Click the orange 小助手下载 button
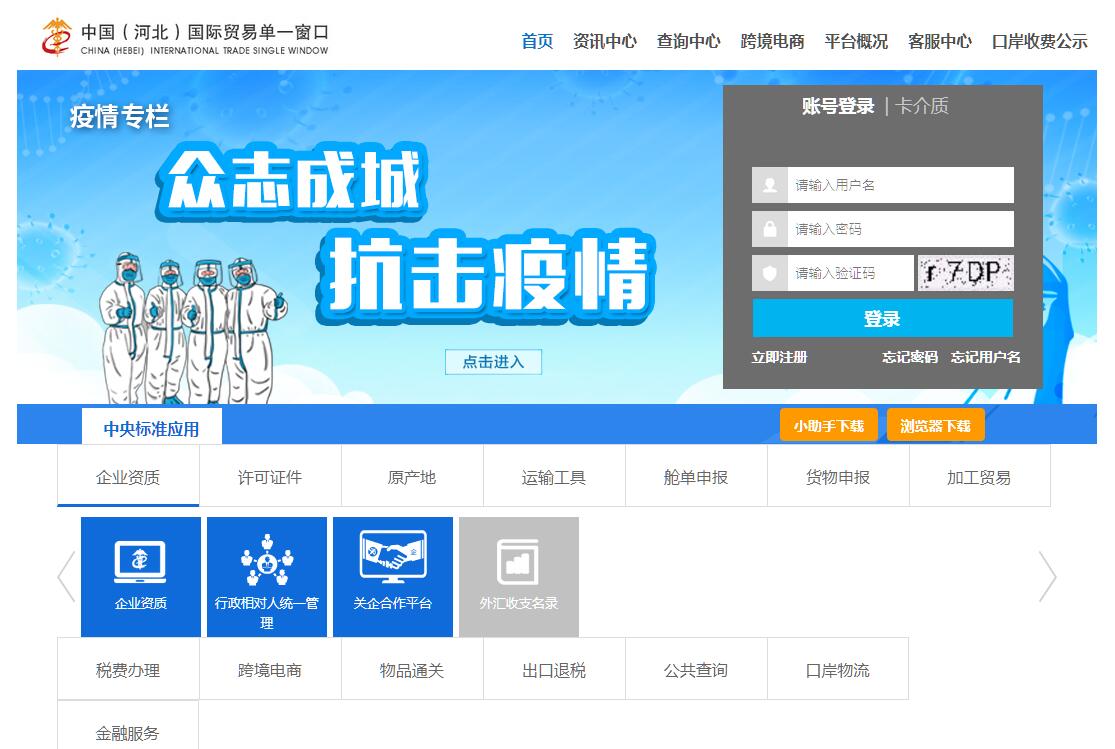The image size is (1115, 749). (828, 426)
